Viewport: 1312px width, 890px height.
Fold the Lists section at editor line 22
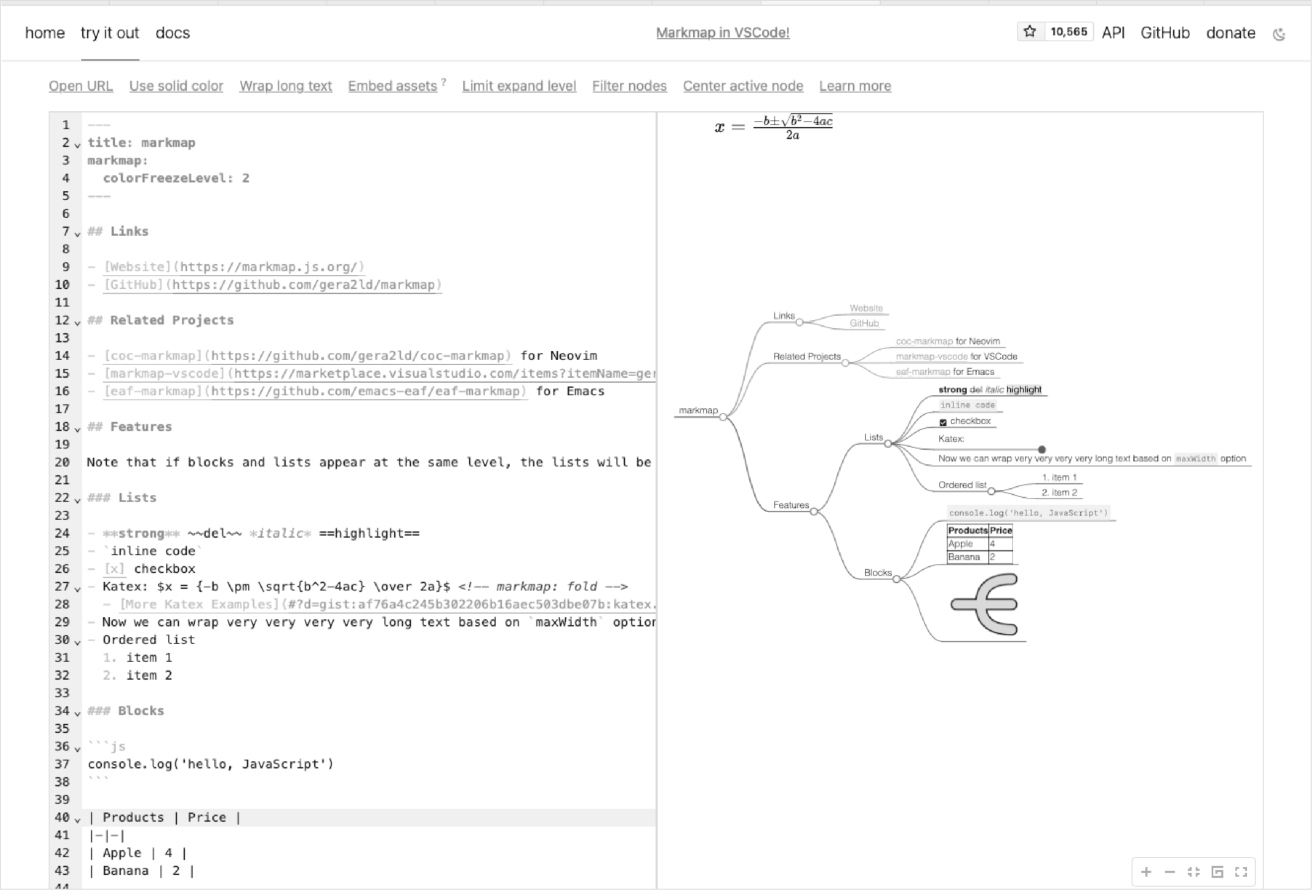click(77, 499)
